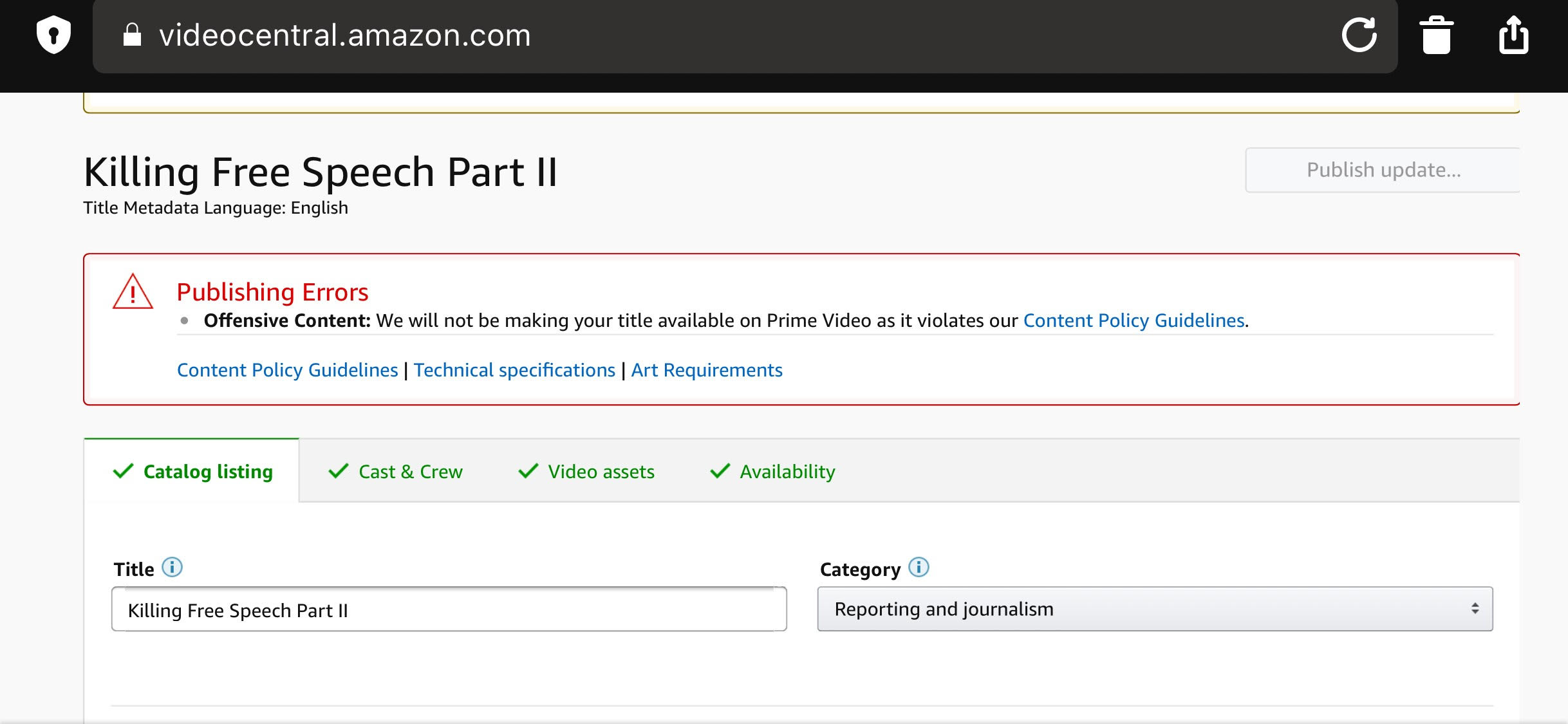Open Content Policy Guidelines link in error message
The image size is (1568, 724).
(1134, 320)
